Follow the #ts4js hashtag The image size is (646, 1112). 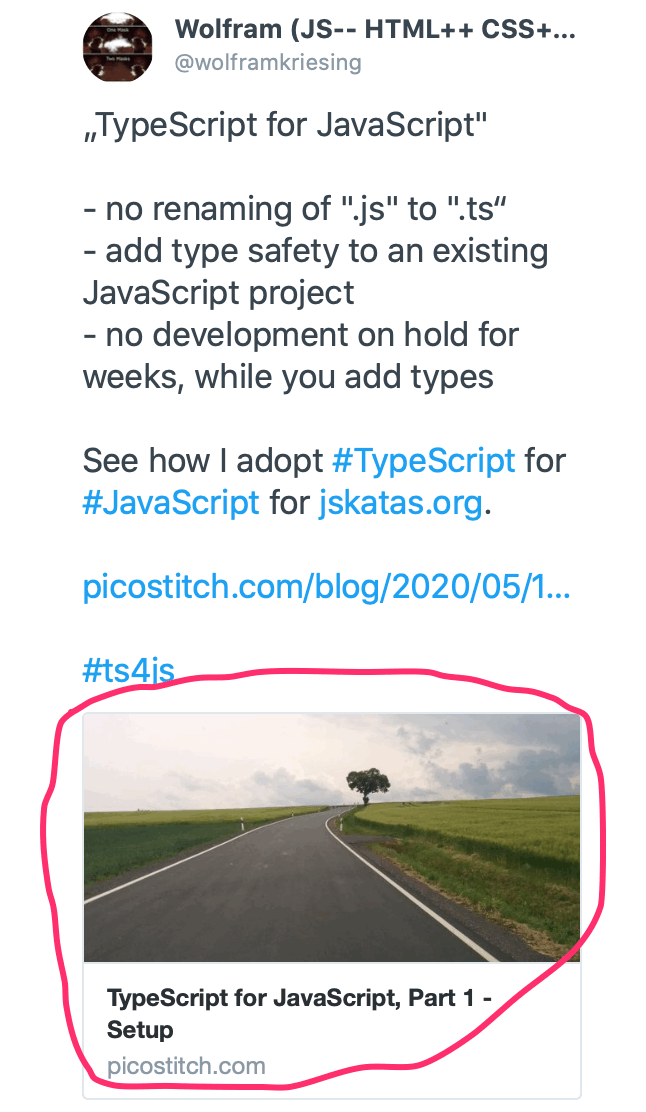128,670
